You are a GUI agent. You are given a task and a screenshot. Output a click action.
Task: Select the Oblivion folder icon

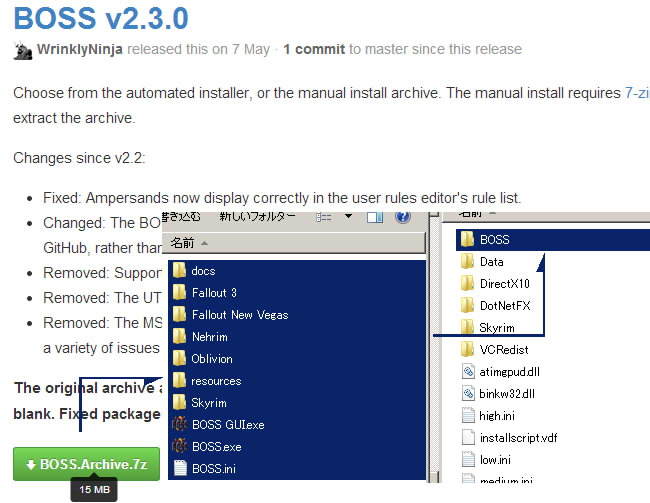tap(179, 358)
